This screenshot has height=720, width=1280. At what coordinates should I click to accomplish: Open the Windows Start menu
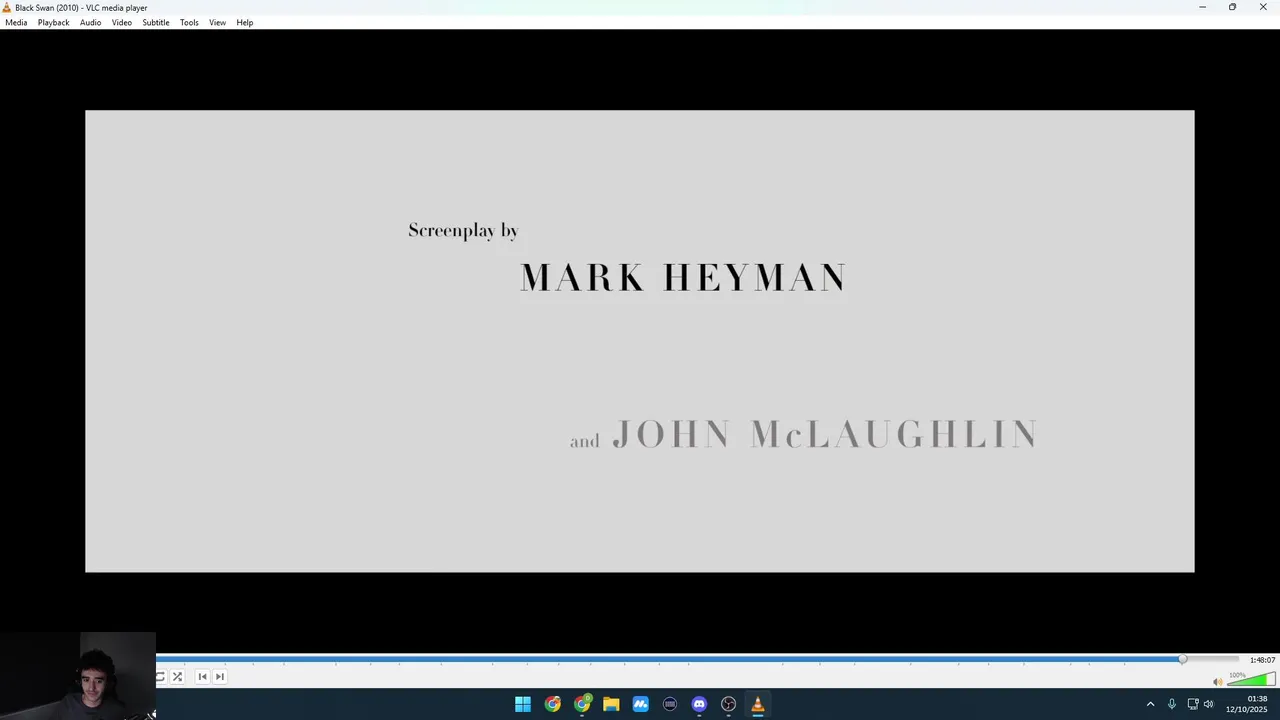[523, 704]
